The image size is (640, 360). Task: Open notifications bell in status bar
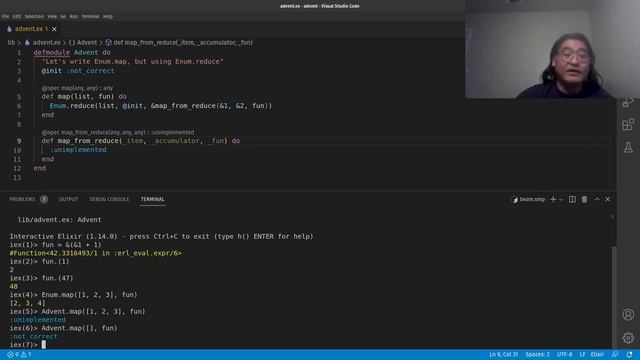(x=629, y=354)
